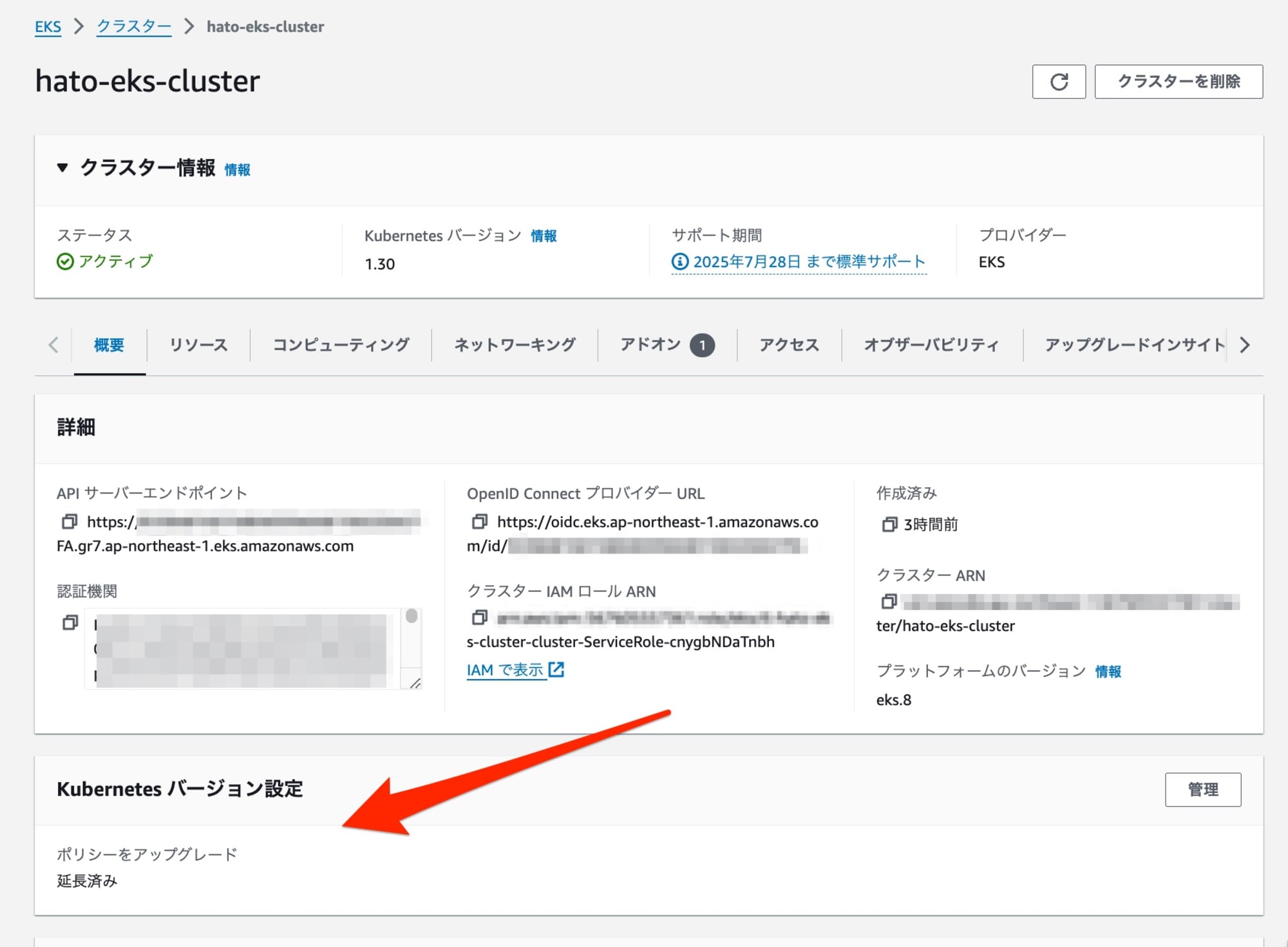Image resolution: width=1288 pixels, height=947 pixels.
Task: Click external link icon next to IAM で表示
Action: pos(556,670)
